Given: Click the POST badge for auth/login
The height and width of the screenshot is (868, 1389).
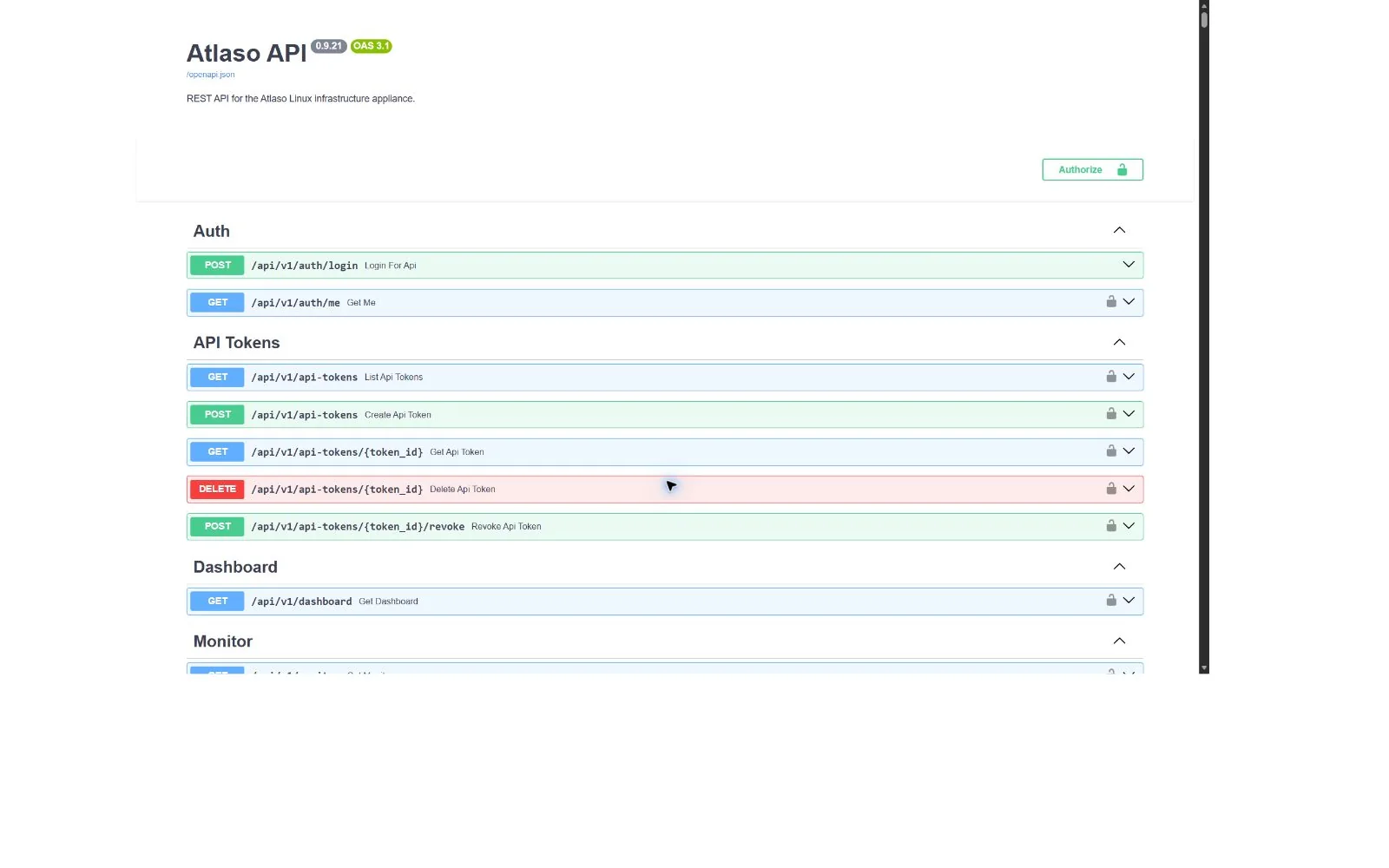Looking at the screenshot, I should point(217,266).
